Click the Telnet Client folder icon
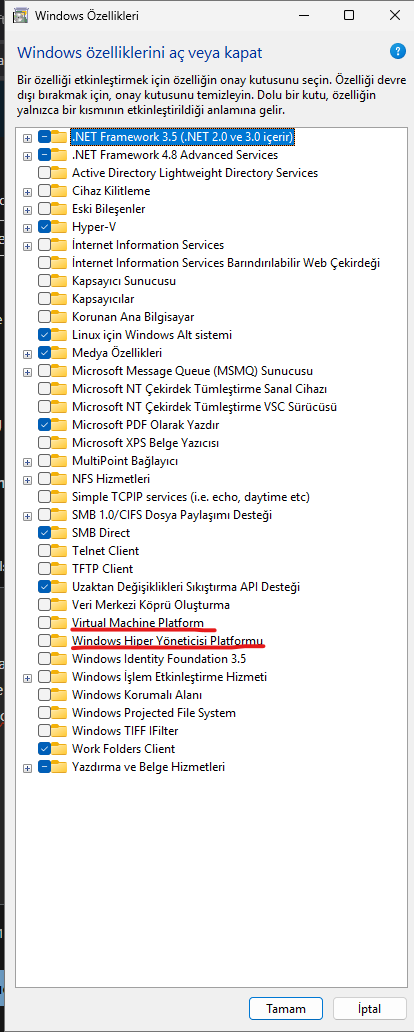414x1032 pixels. click(60, 550)
